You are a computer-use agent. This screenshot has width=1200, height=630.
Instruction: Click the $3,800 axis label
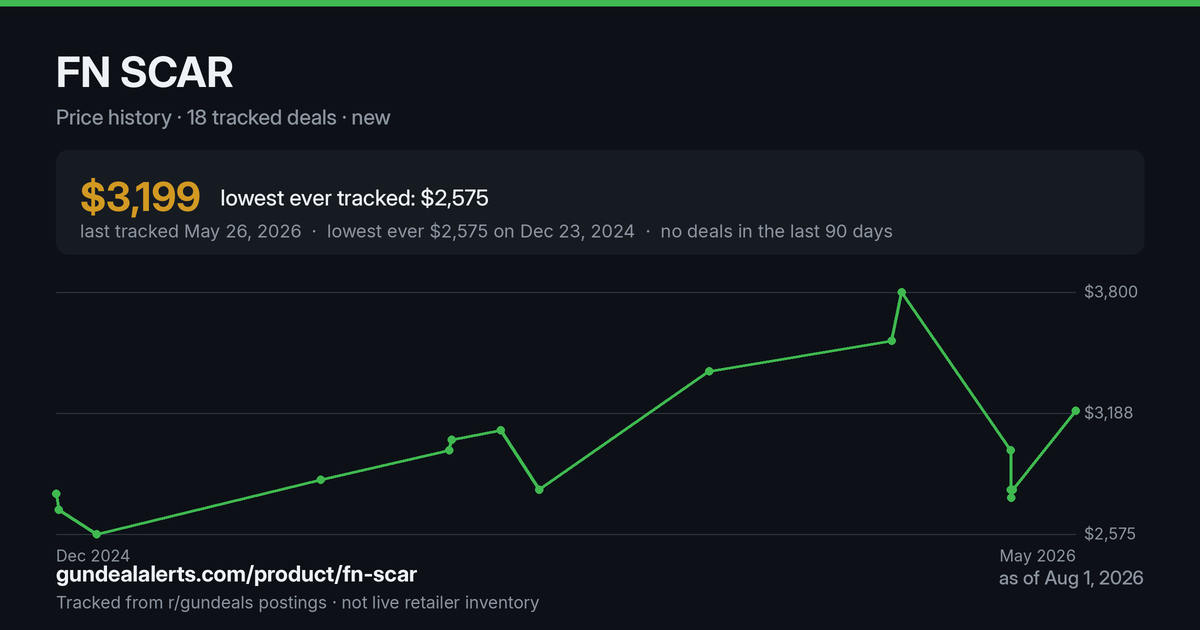coord(1110,292)
